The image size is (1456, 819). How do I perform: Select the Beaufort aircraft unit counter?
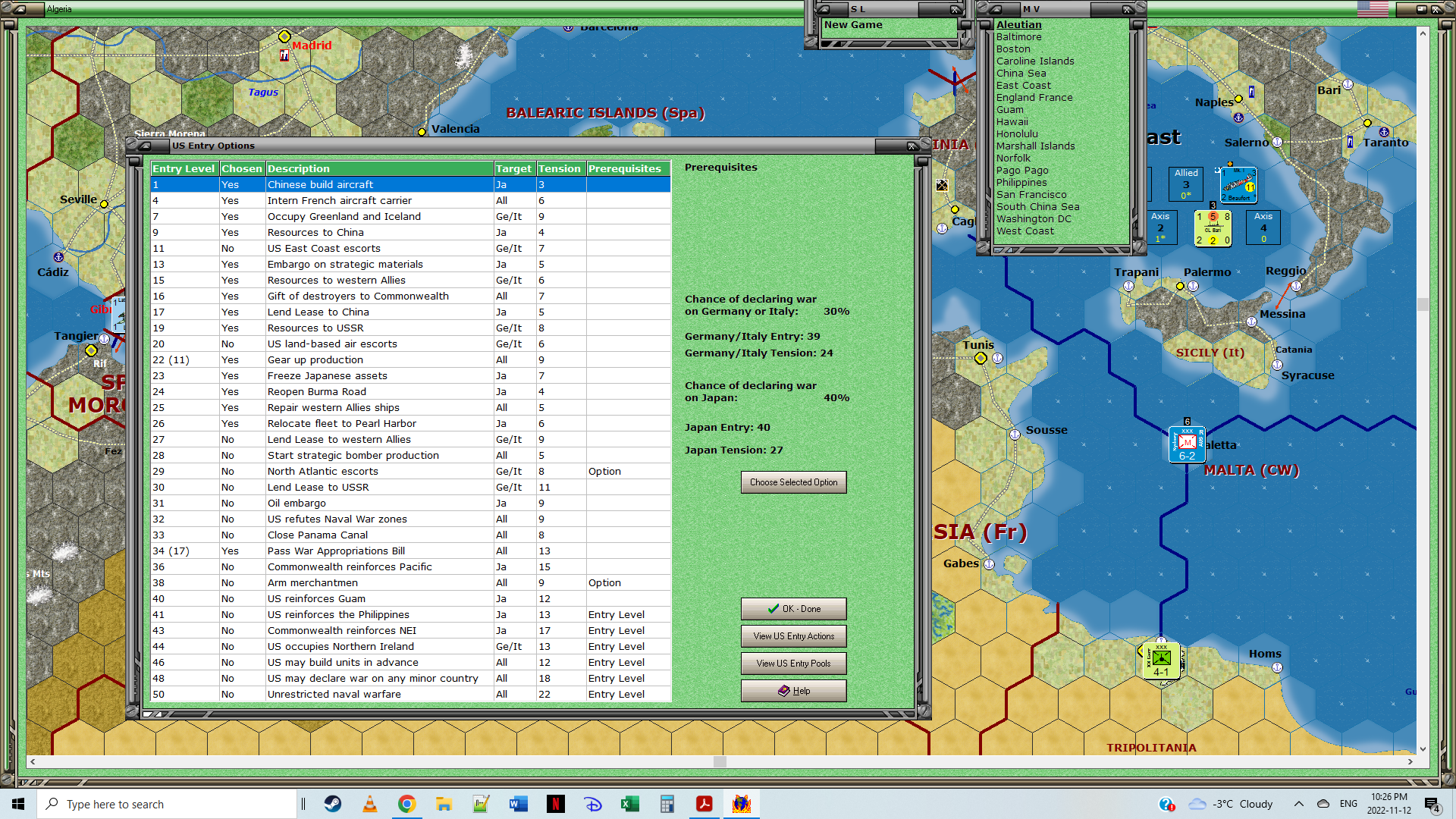[x=1238, y=185]
